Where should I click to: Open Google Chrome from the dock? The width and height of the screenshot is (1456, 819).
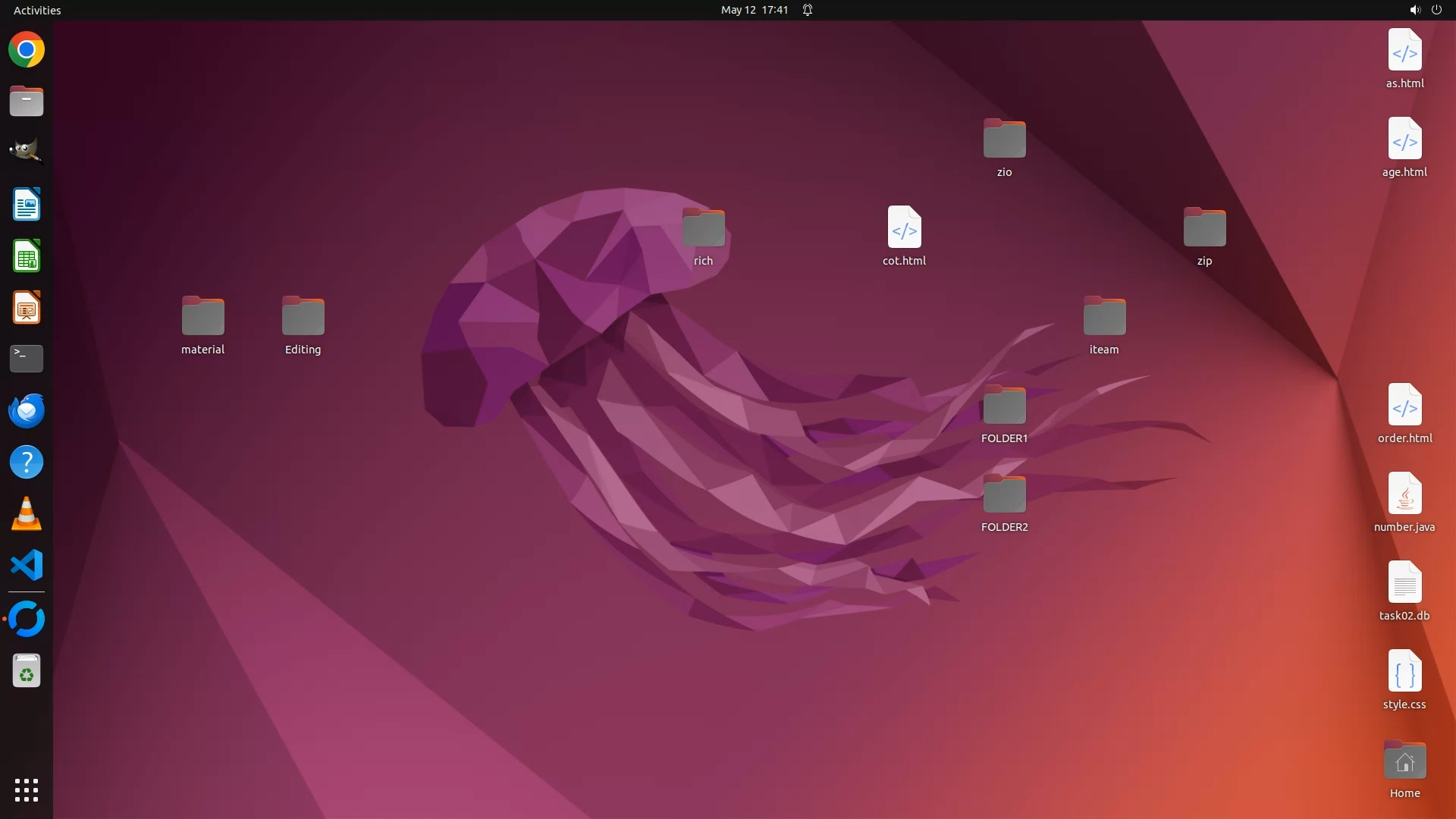(x=27, y=50)
